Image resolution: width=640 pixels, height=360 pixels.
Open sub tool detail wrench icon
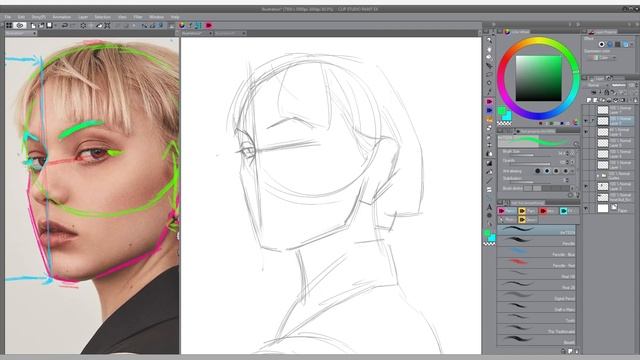(578, 196)
